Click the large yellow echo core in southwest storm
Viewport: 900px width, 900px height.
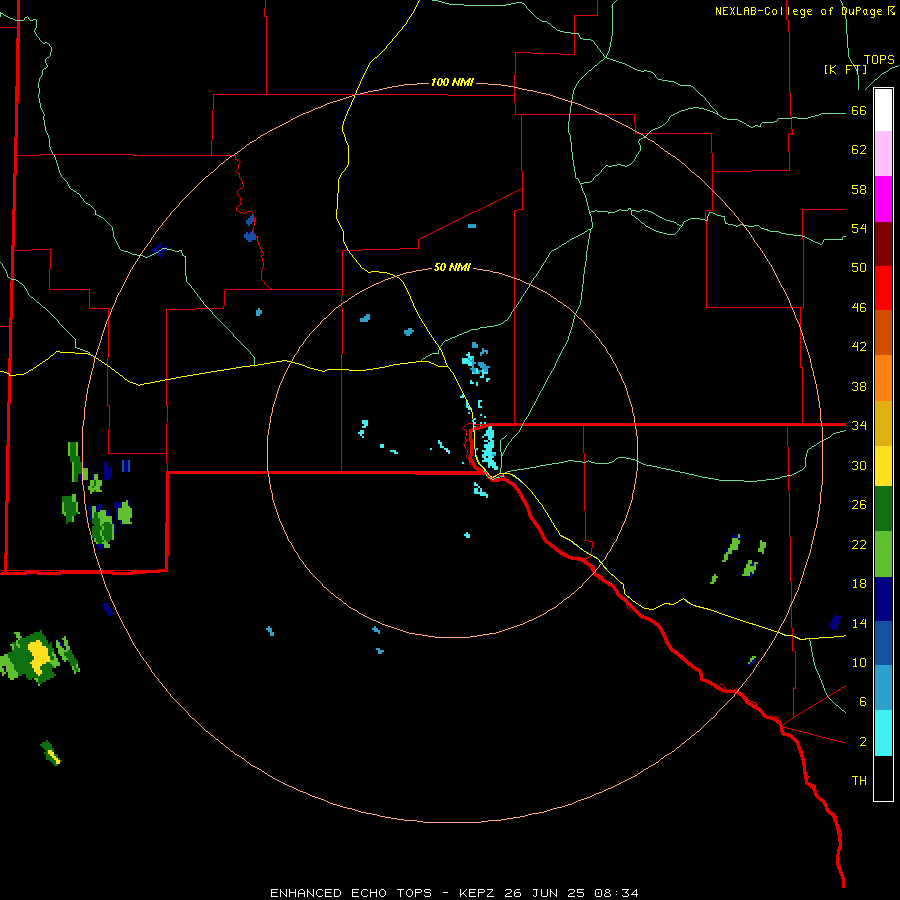(39, 656)
